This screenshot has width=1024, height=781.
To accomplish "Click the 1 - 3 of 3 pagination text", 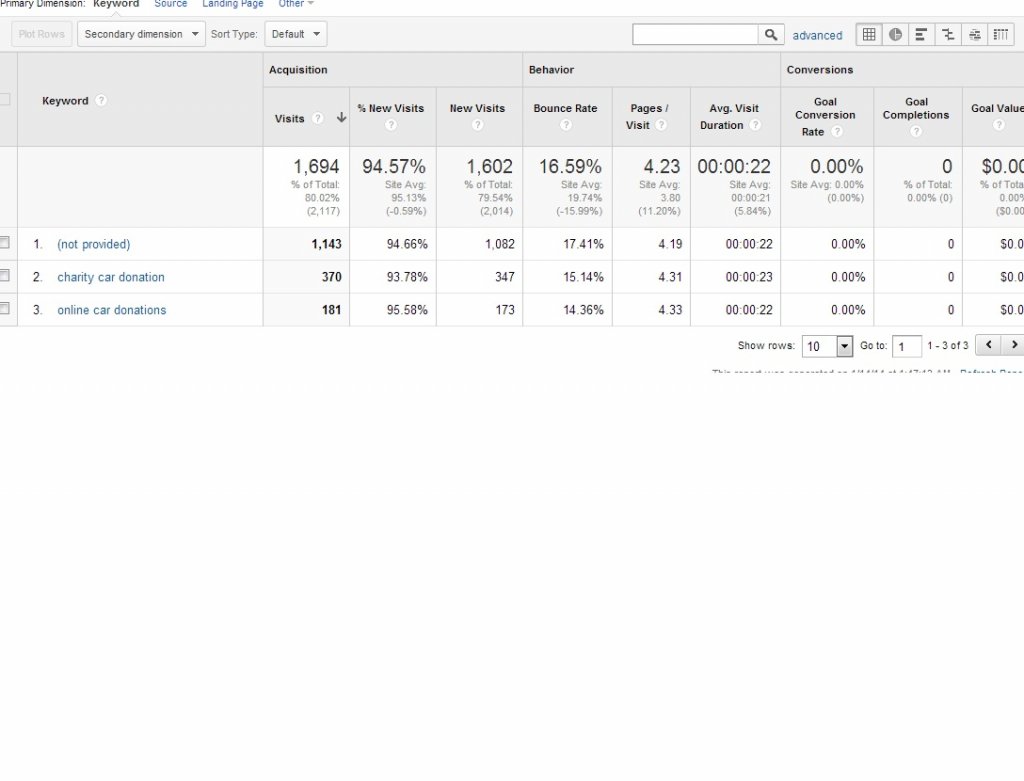I will click(x=948, y=345).
